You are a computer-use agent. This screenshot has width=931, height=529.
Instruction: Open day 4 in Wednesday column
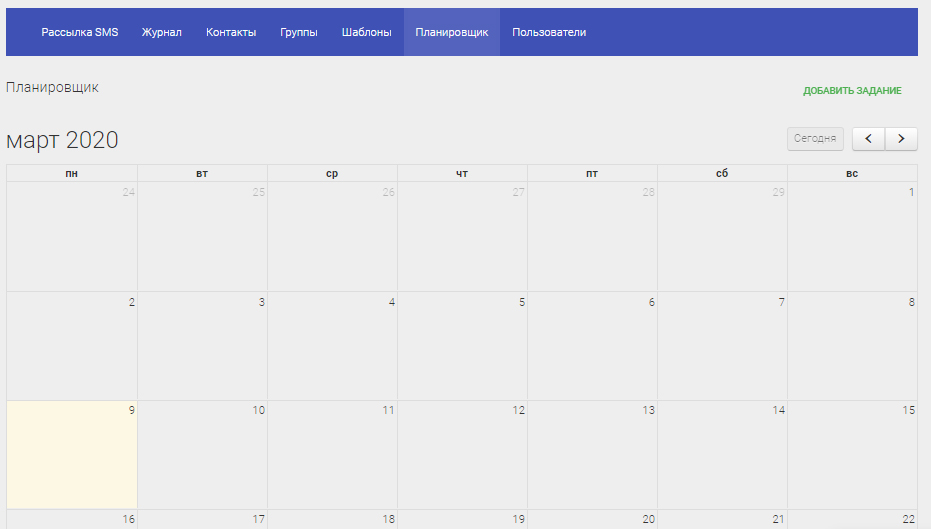click(x=391, y=302)
